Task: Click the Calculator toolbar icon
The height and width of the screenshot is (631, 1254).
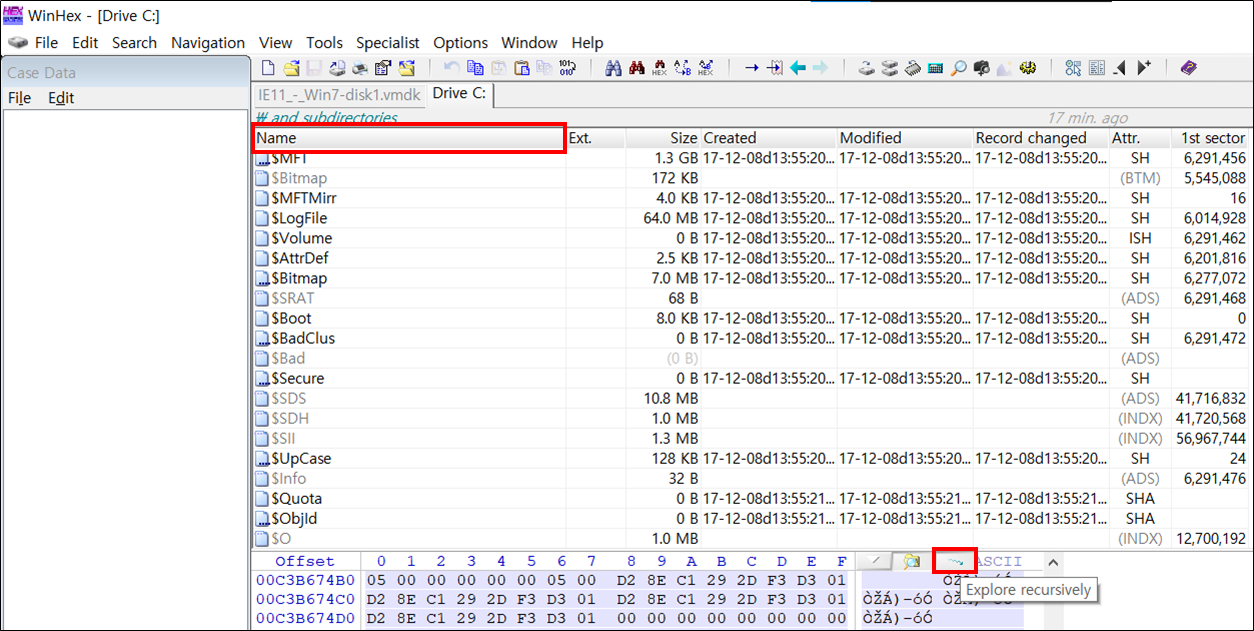Action: coord(935,68)
